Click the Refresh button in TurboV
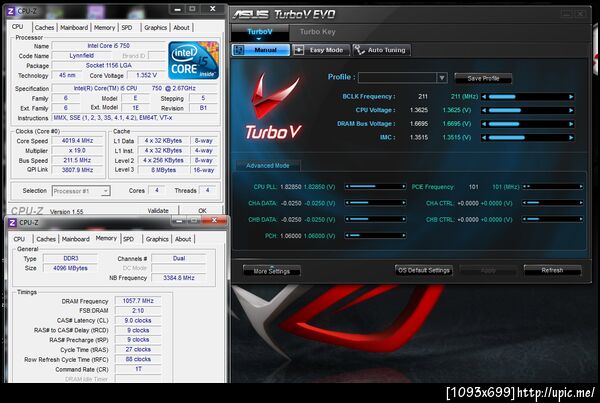Screen dimensions: 600x403 pos(552,270)
